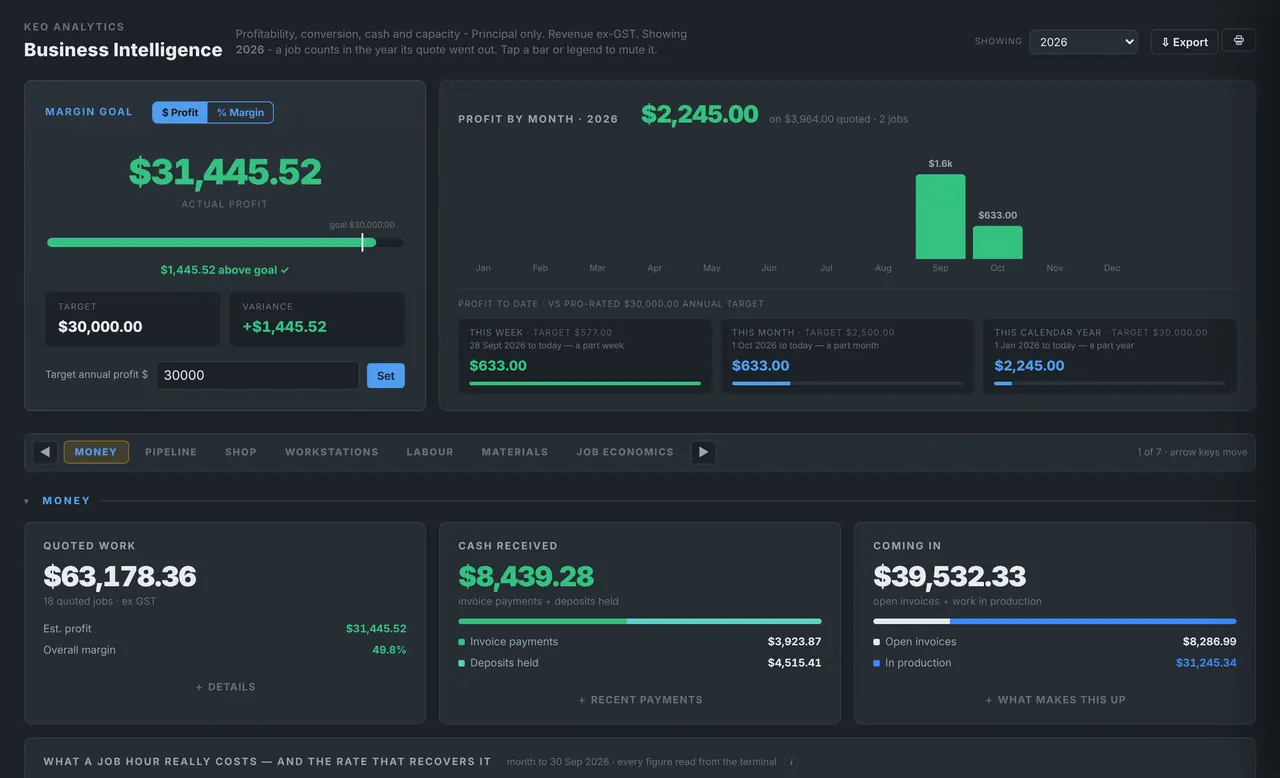Switch margin goal to % Margin

tap(240, 112)
